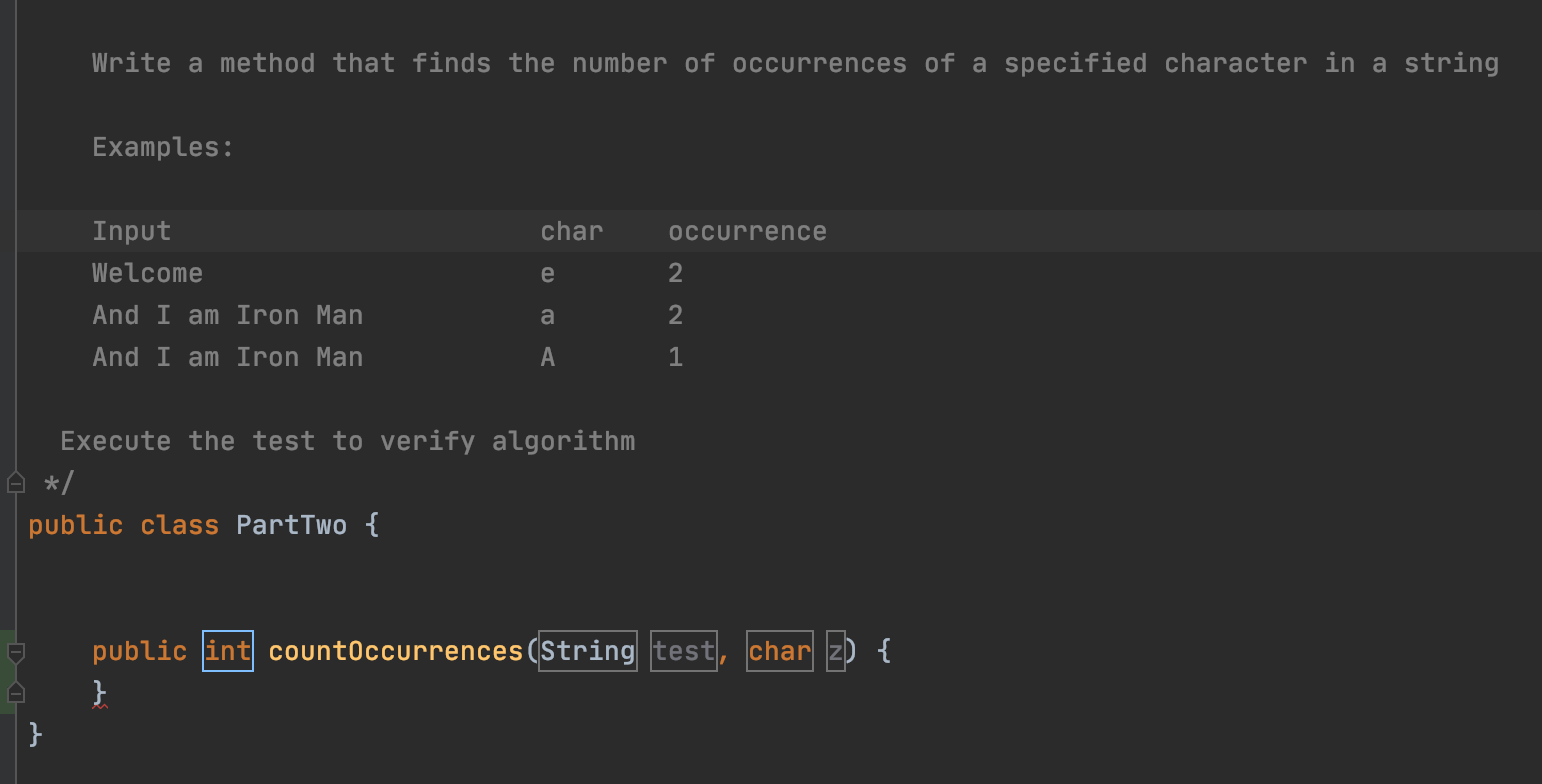Screen dimensions: 1542x784
Task: Click the word Welcome in comment table
Action: tap(147, 273)
